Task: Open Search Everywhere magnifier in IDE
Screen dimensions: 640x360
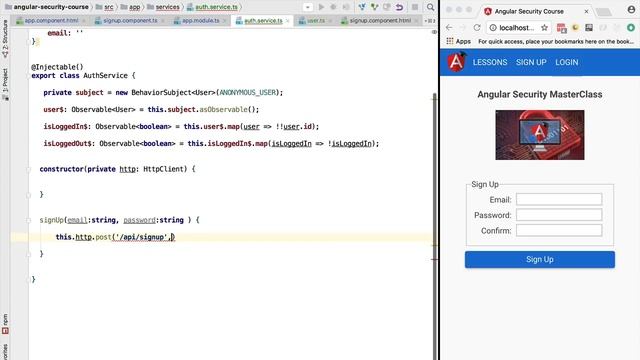Action: point(430,7)
